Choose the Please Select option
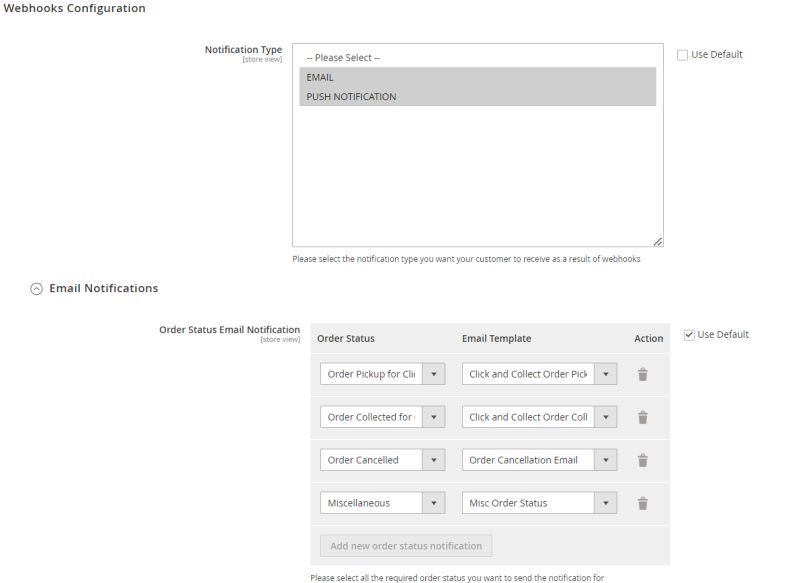This screenshot has width=800, height=583. [478, 58]
